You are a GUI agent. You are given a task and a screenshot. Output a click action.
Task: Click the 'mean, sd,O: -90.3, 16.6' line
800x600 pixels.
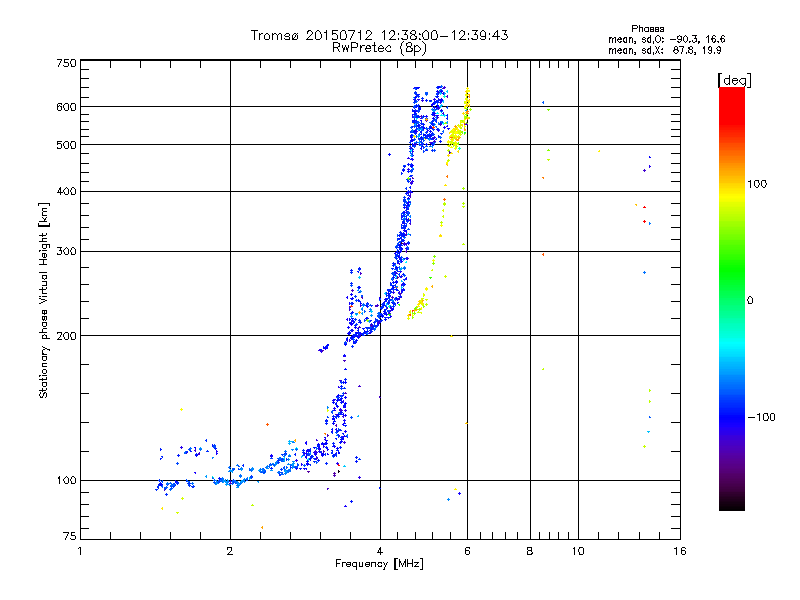[x=666, y=39]
